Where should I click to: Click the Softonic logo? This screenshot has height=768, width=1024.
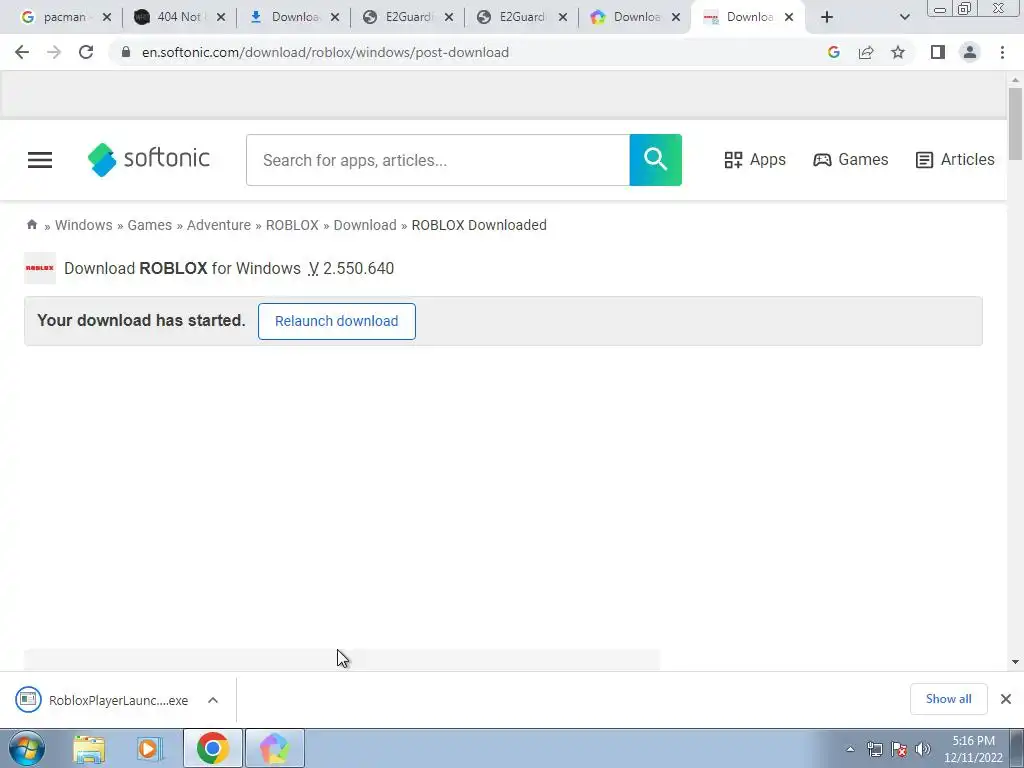(x=149, y=159)
